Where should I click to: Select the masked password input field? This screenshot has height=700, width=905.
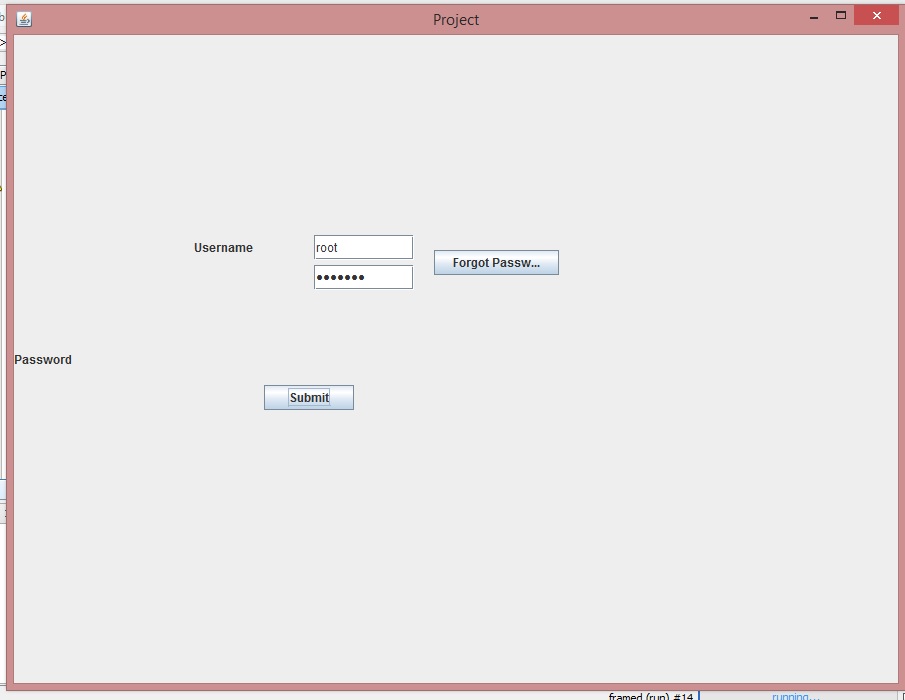(363, 277)
